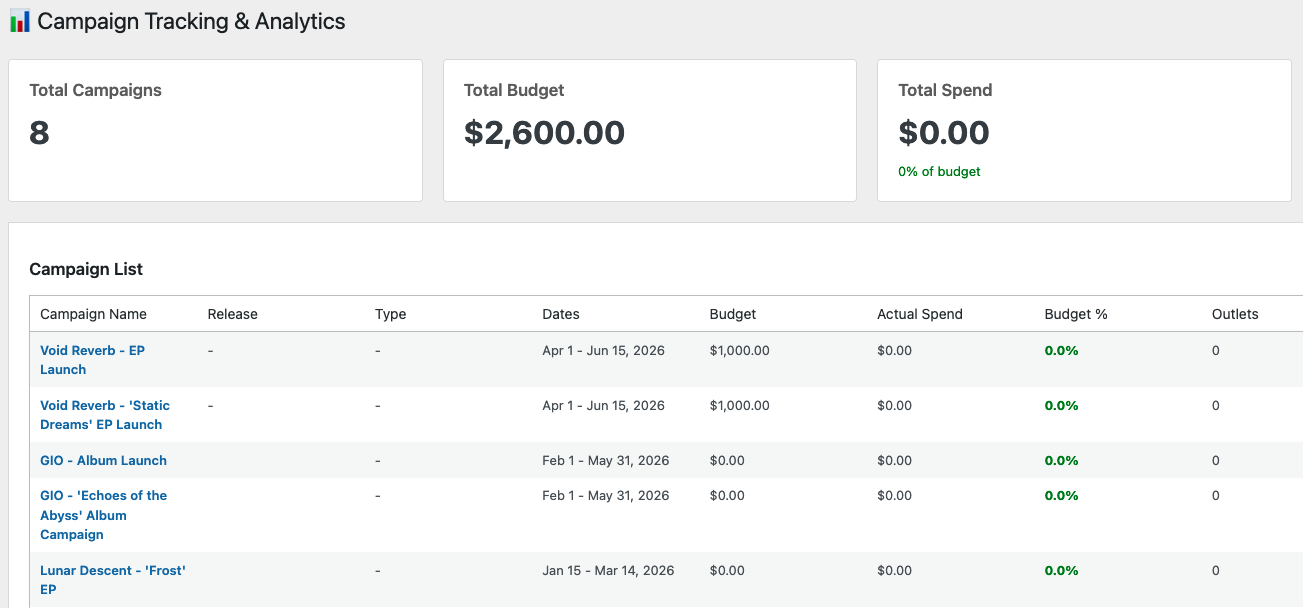
Task: Click the green '0% of budget' text
Action: [939, 172]
